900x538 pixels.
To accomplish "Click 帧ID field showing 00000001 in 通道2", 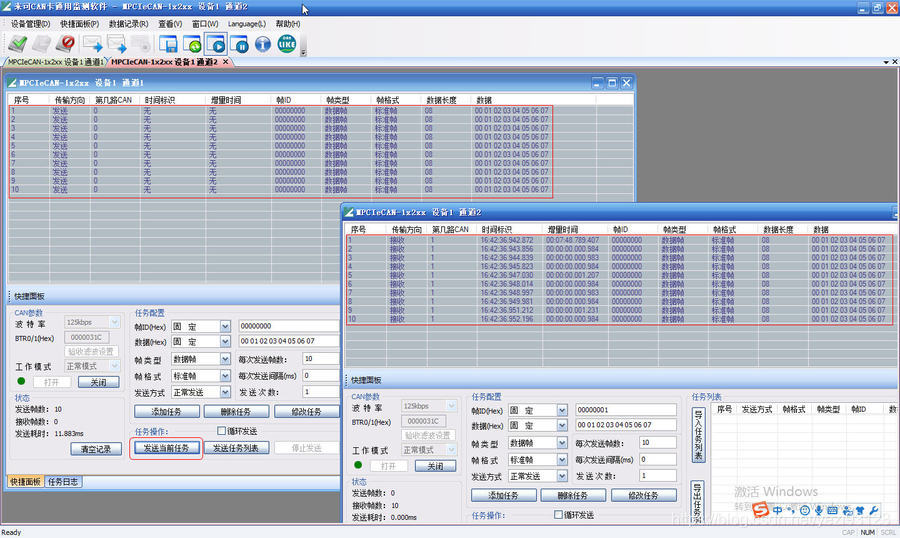I will coord(626,409).
